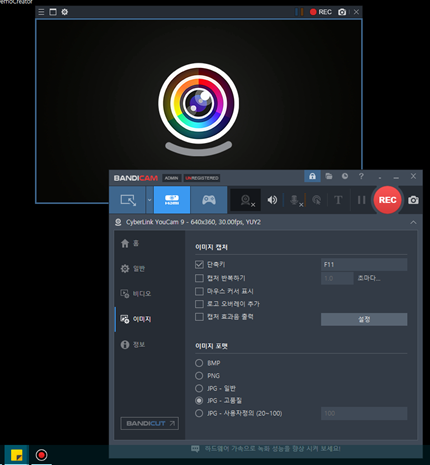430x465 pixels.
Task: Toggle the webcam overlay icon
Action: pyautogui.click(x=247, y=200)
